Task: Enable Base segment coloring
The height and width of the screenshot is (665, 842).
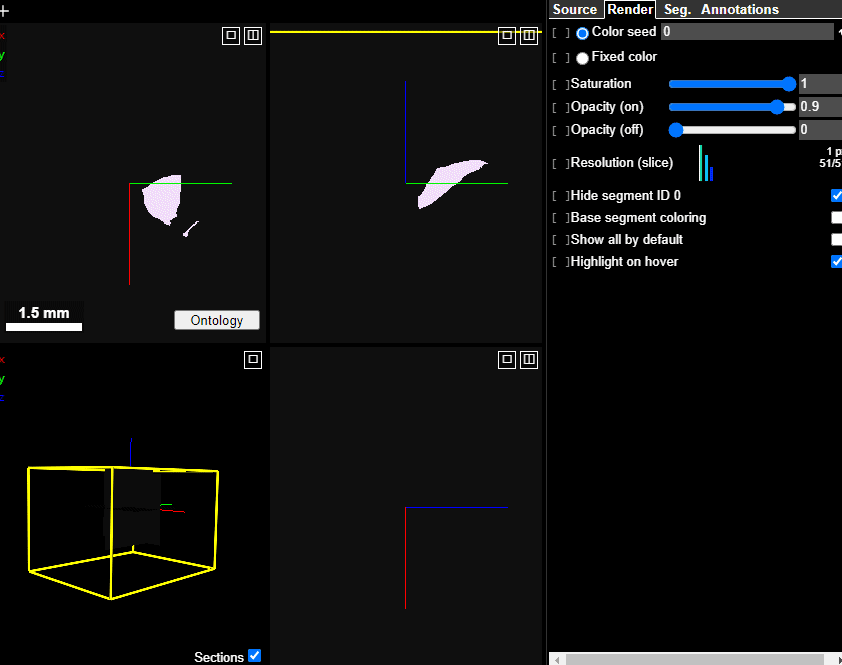Action: 837,218
